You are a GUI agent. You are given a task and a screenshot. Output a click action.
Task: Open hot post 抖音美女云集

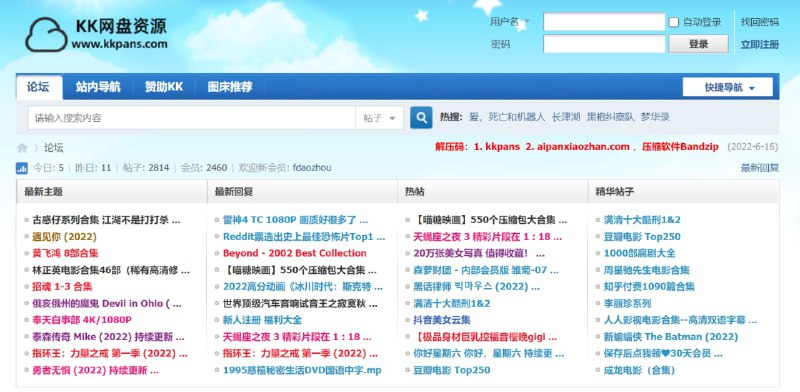coord(442,320)
